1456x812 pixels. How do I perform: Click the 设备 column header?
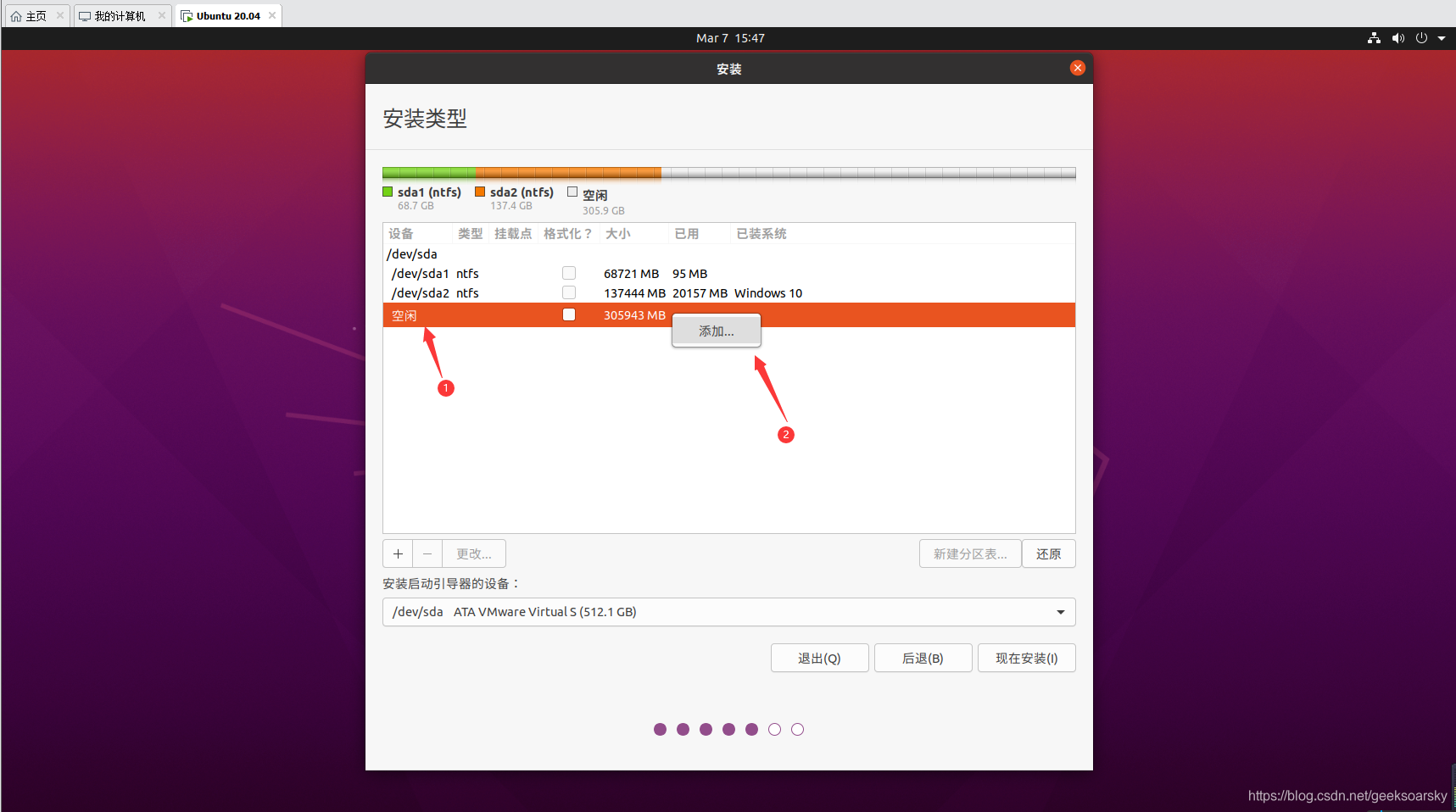pyautogui.click(x=401, y=233)
